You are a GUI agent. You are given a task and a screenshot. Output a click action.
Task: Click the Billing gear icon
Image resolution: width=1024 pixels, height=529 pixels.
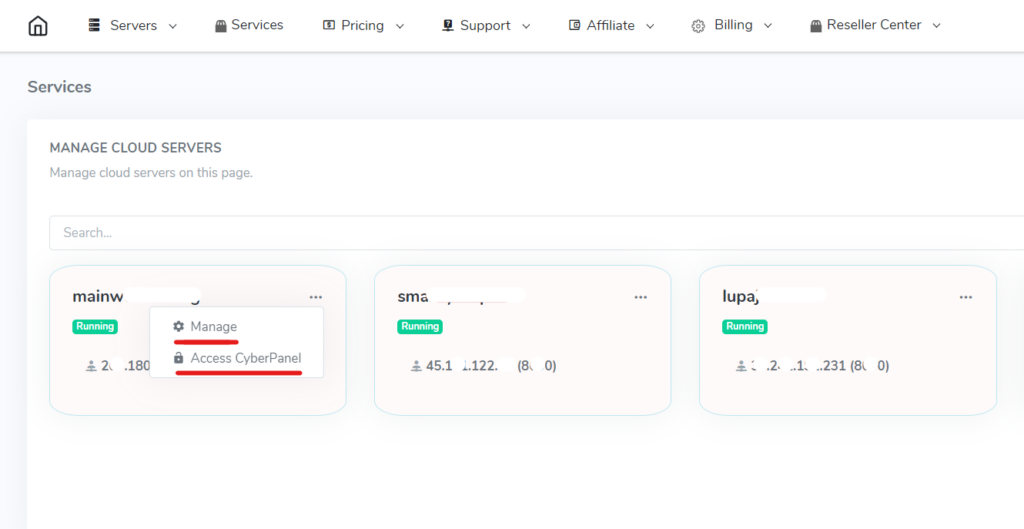[x=698, y=26]
